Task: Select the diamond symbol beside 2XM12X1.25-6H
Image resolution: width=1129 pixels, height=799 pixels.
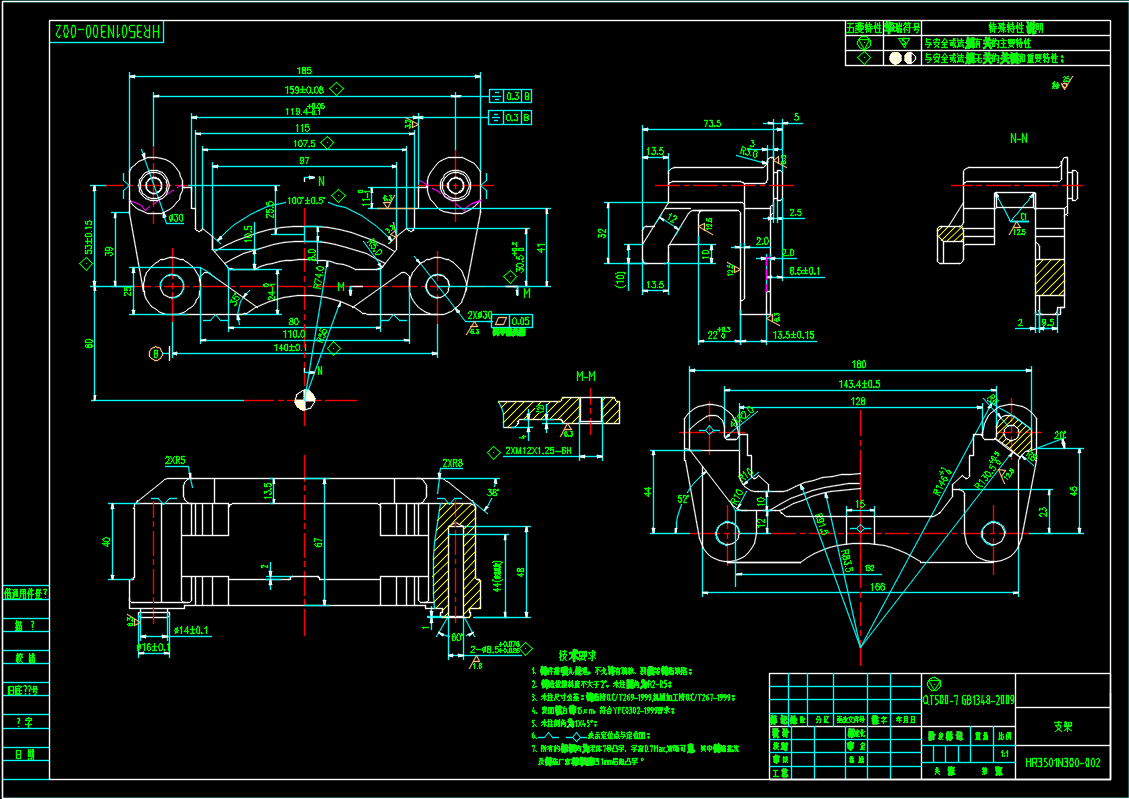Action: coord(492,453)
